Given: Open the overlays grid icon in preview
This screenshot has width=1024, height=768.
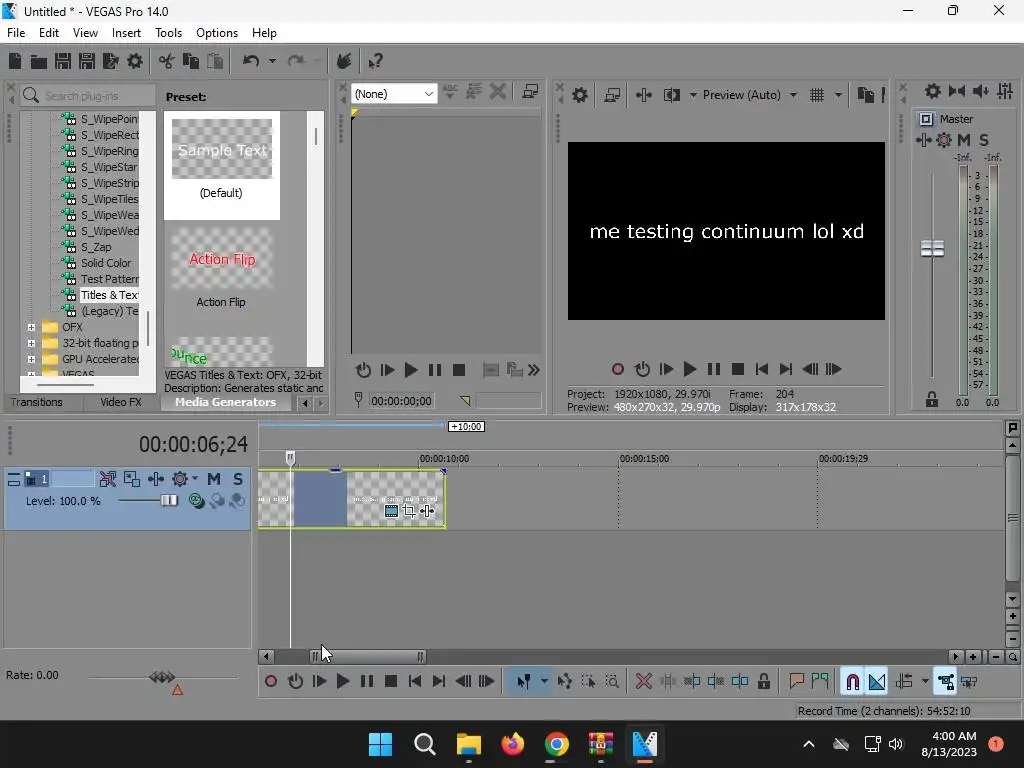Looking at the screenshot, I should click(x=817, y=95).
